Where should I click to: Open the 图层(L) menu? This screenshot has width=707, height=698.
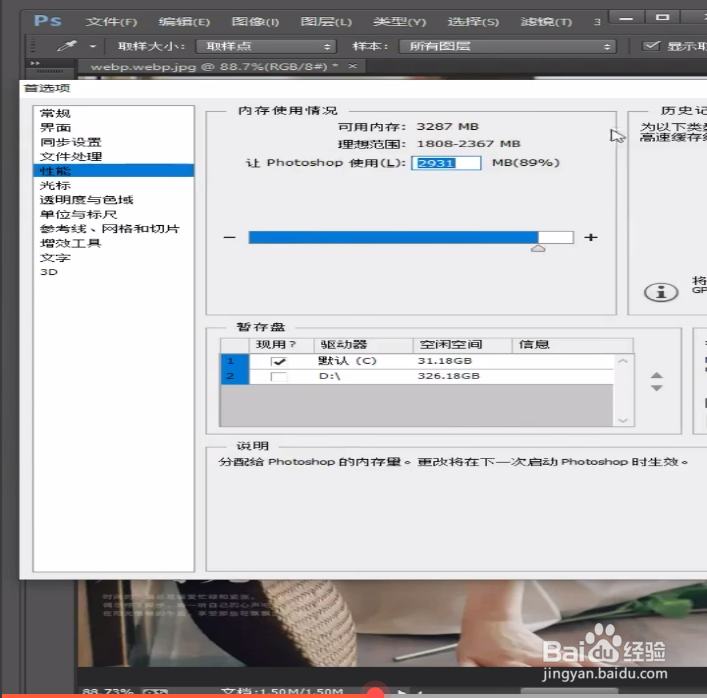click(x=326, y=22)
